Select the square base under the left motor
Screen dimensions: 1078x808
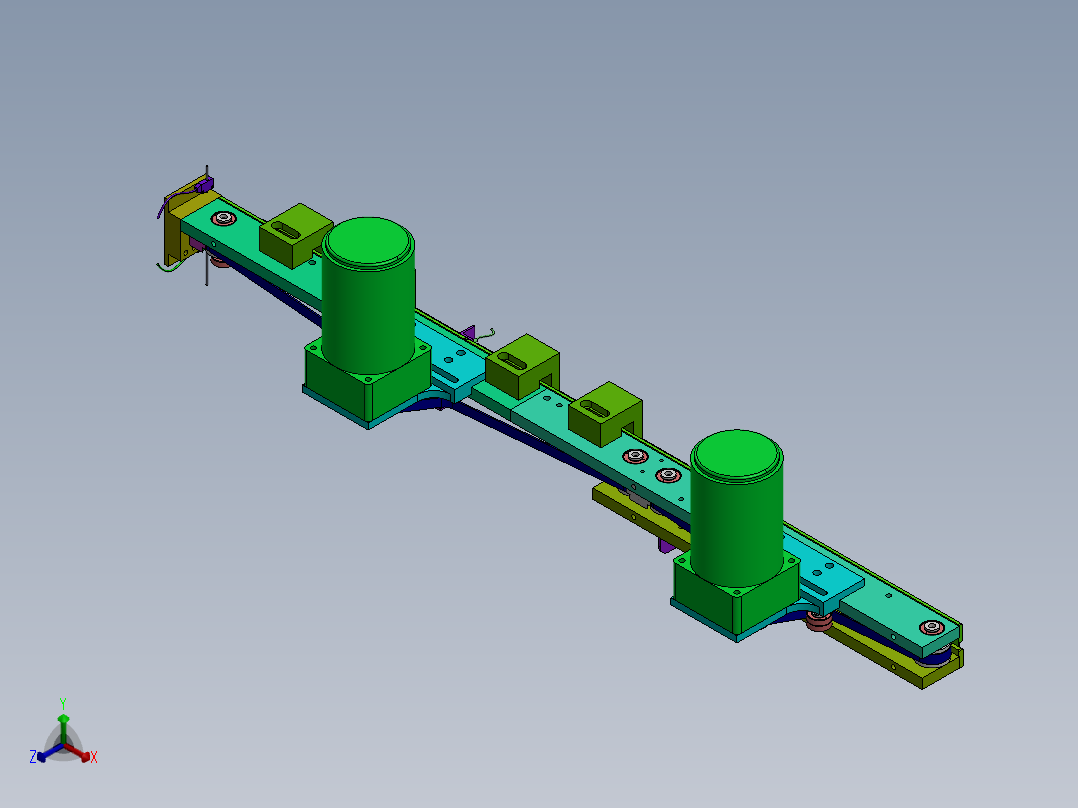(368, 385)
